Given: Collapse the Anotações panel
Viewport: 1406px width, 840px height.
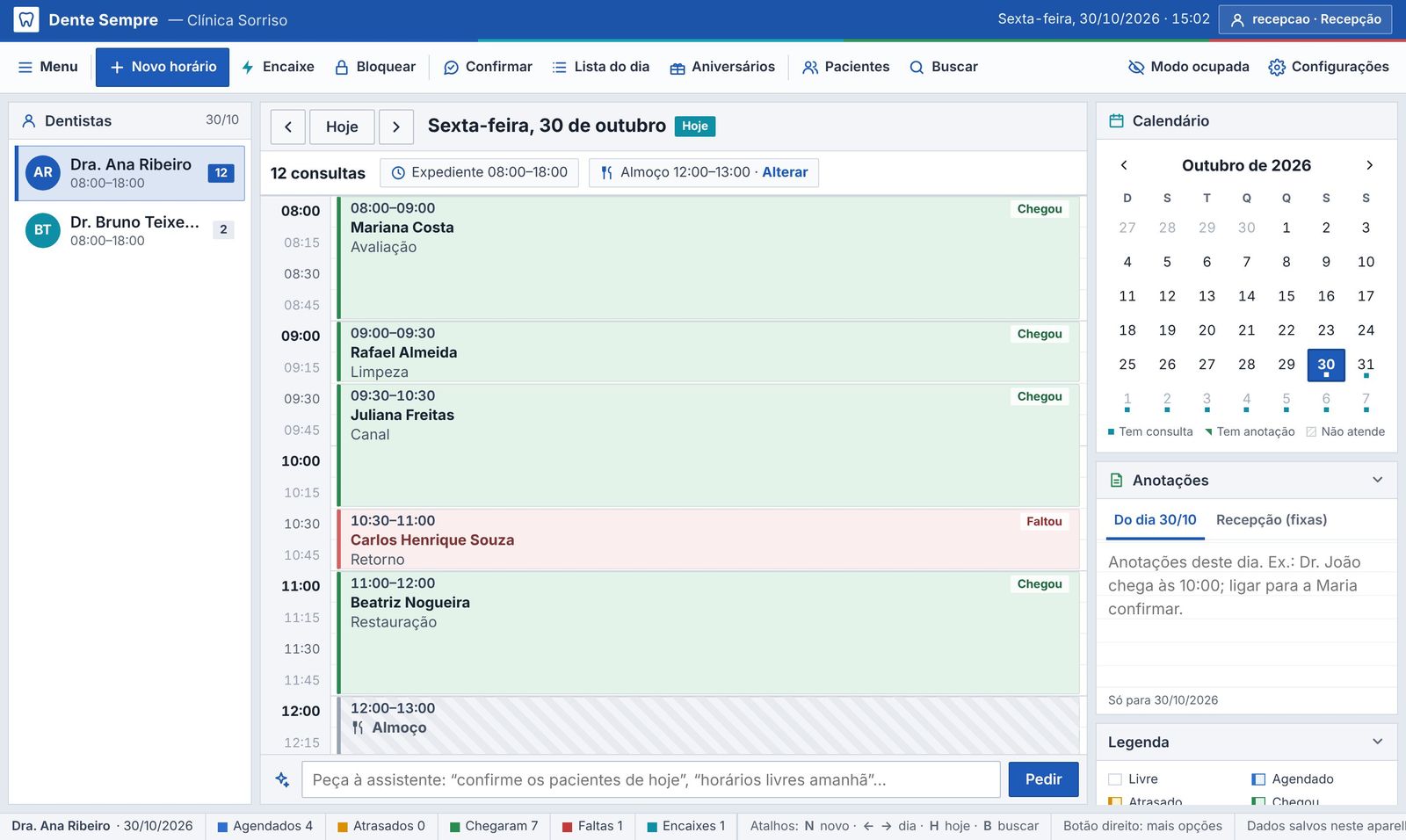Looking at the screenshot, I should 1377,480.
